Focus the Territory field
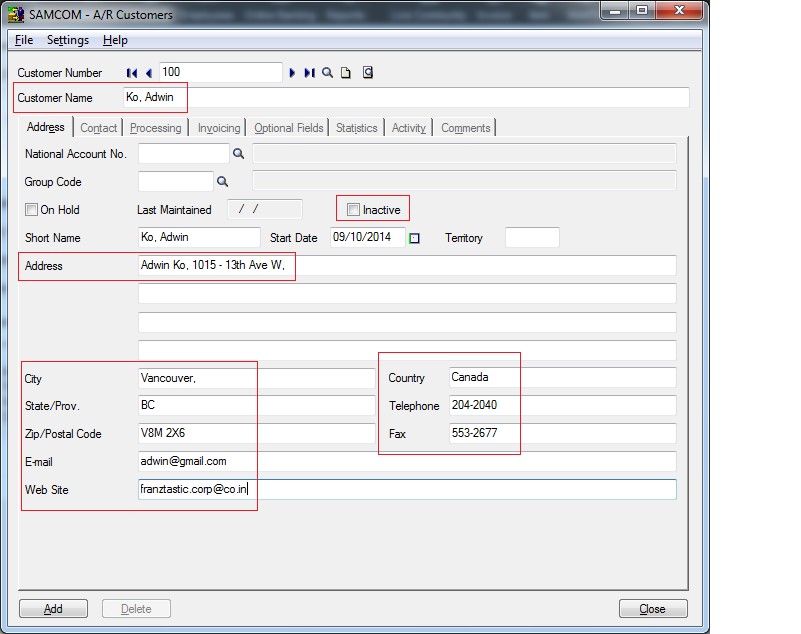The height and width of the screenshot is (634, 801). 532,237
